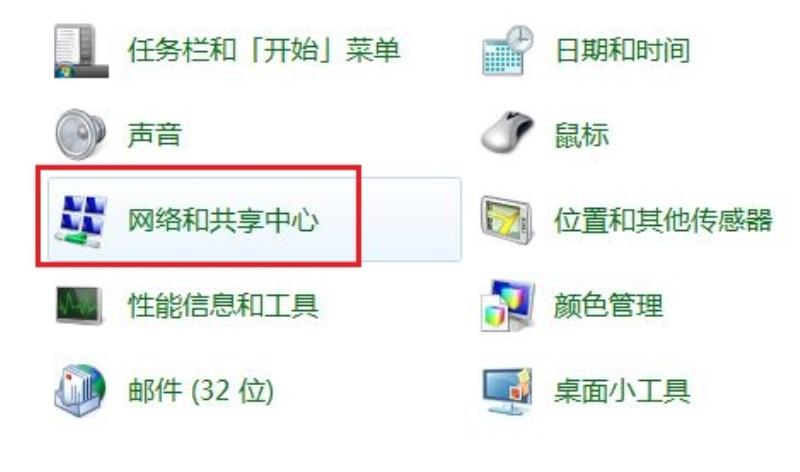
Task: Open the 声音 settings link
Action: tap(155, 135)
